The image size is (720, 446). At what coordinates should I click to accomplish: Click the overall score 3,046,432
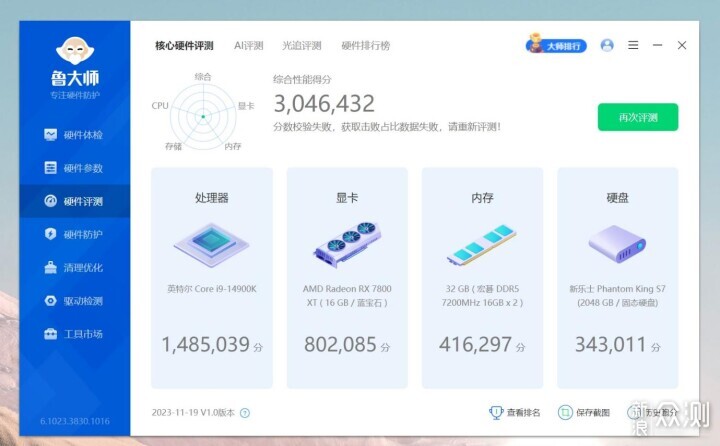point(324,103)
